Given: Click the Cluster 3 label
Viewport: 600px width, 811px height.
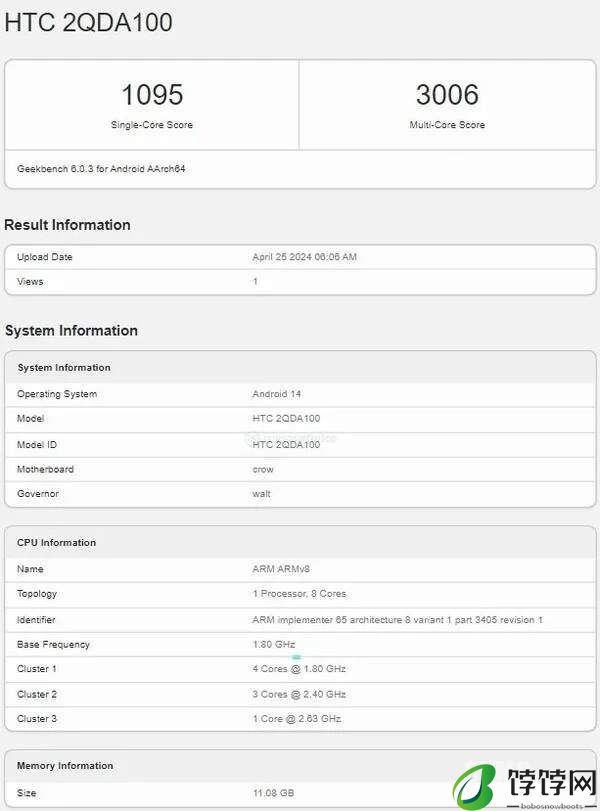Looking at the screenshot, I should click(37, 718).
